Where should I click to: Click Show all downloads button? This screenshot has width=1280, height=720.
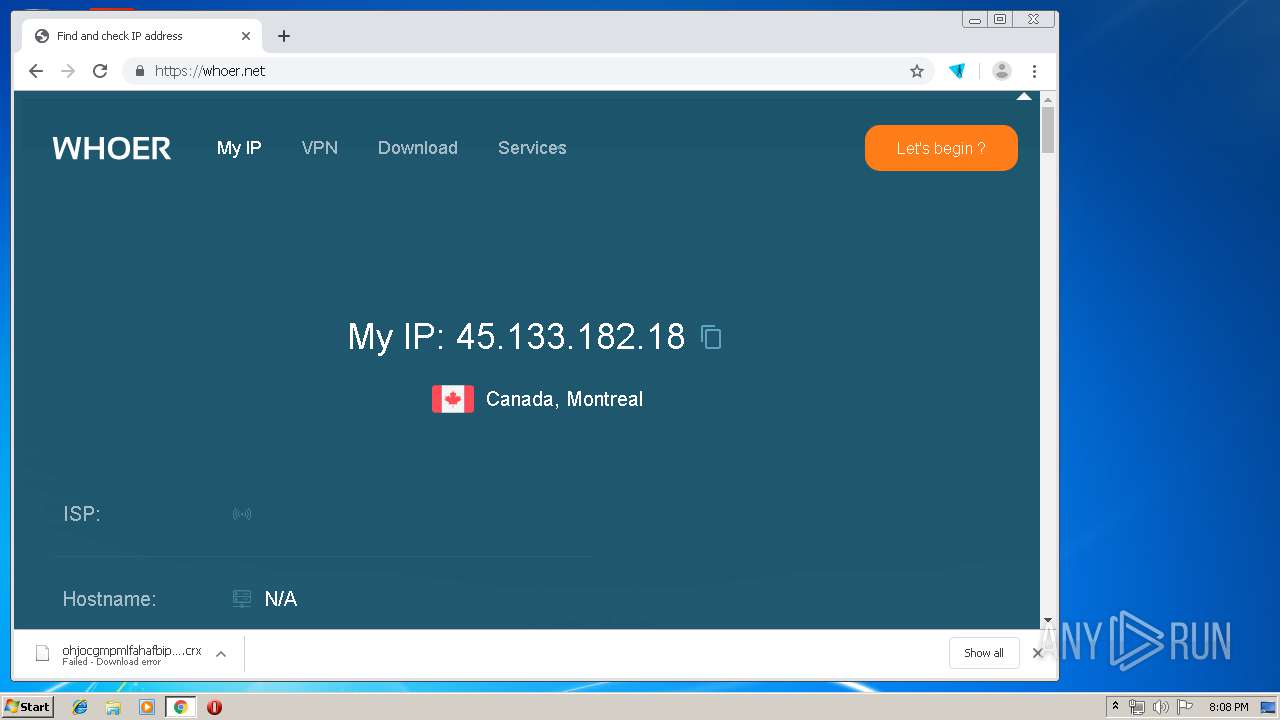point(984,653)
